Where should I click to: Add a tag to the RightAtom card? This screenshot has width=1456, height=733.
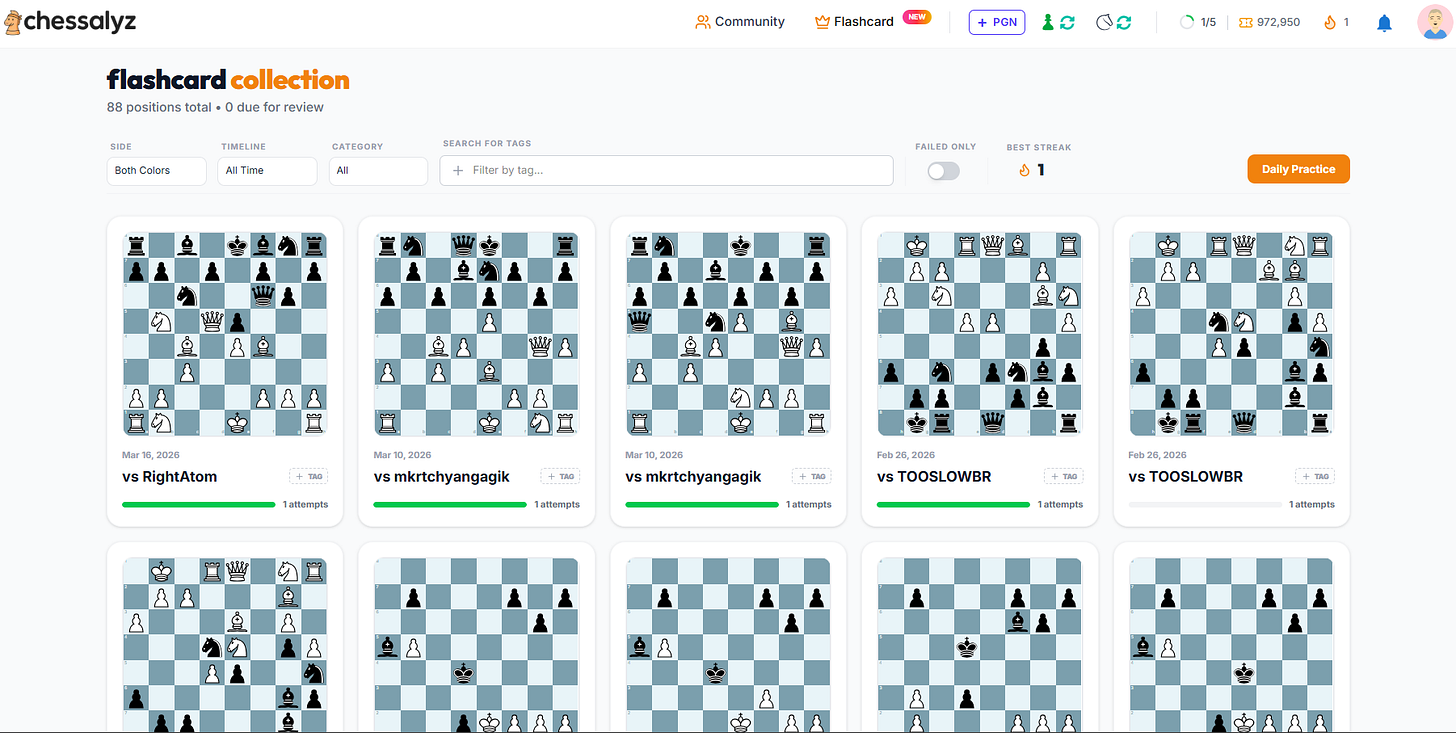point(309,477)
